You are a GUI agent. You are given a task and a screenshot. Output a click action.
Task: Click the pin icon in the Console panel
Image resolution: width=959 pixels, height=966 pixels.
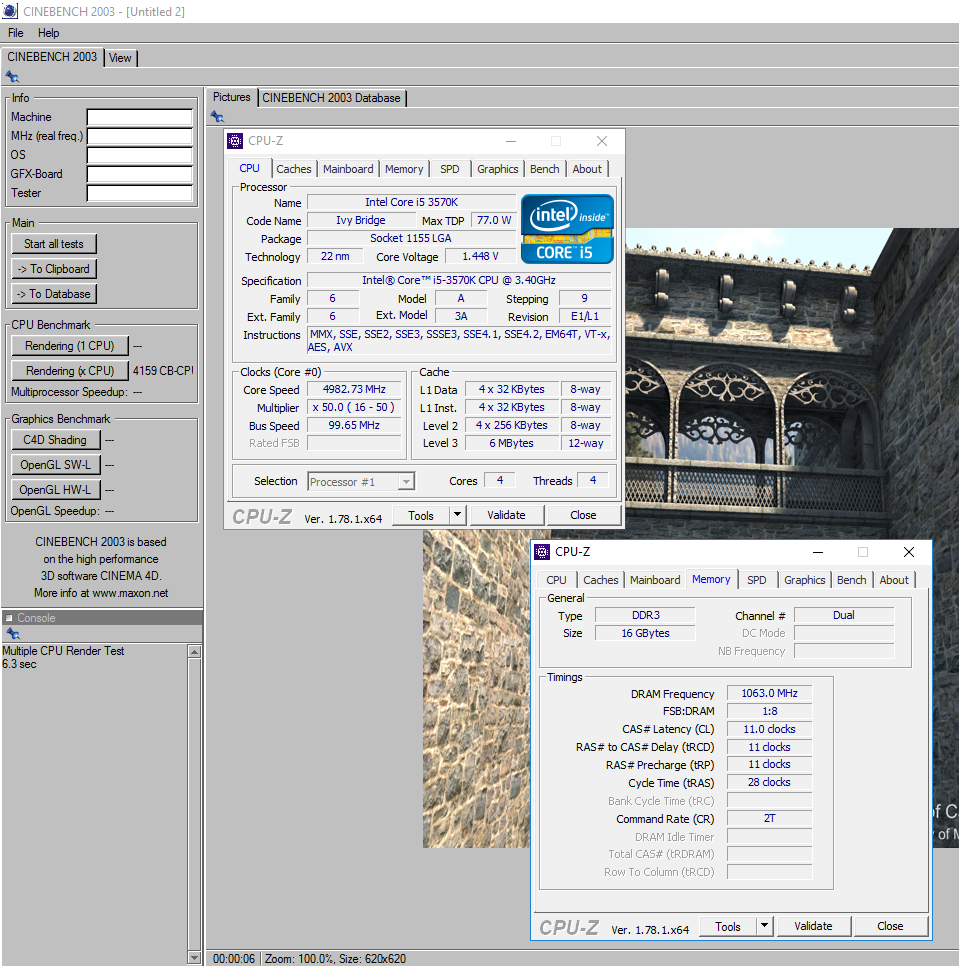click(12, 633)
